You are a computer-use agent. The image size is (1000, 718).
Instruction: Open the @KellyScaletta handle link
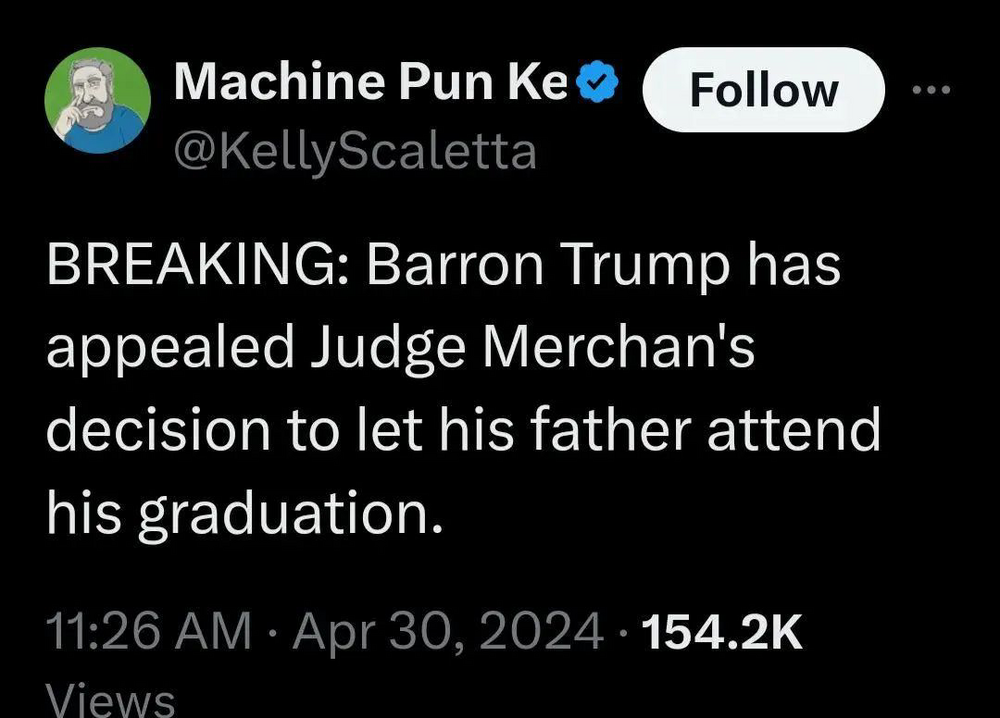point(354,153)
